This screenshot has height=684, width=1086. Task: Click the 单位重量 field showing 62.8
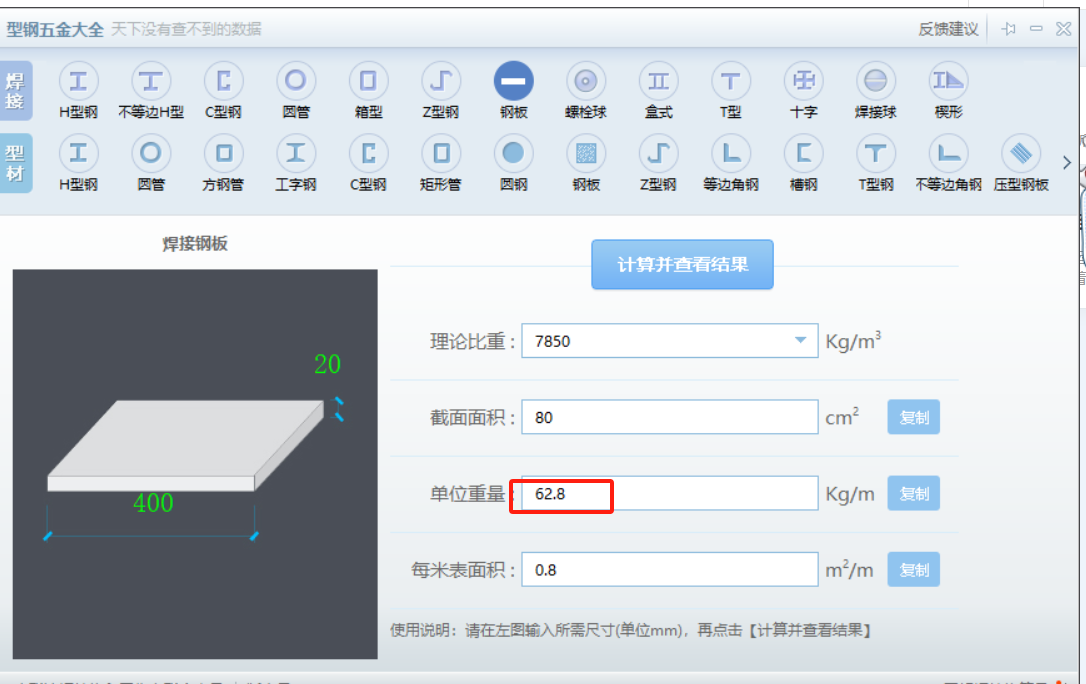[x=670, y=494]
